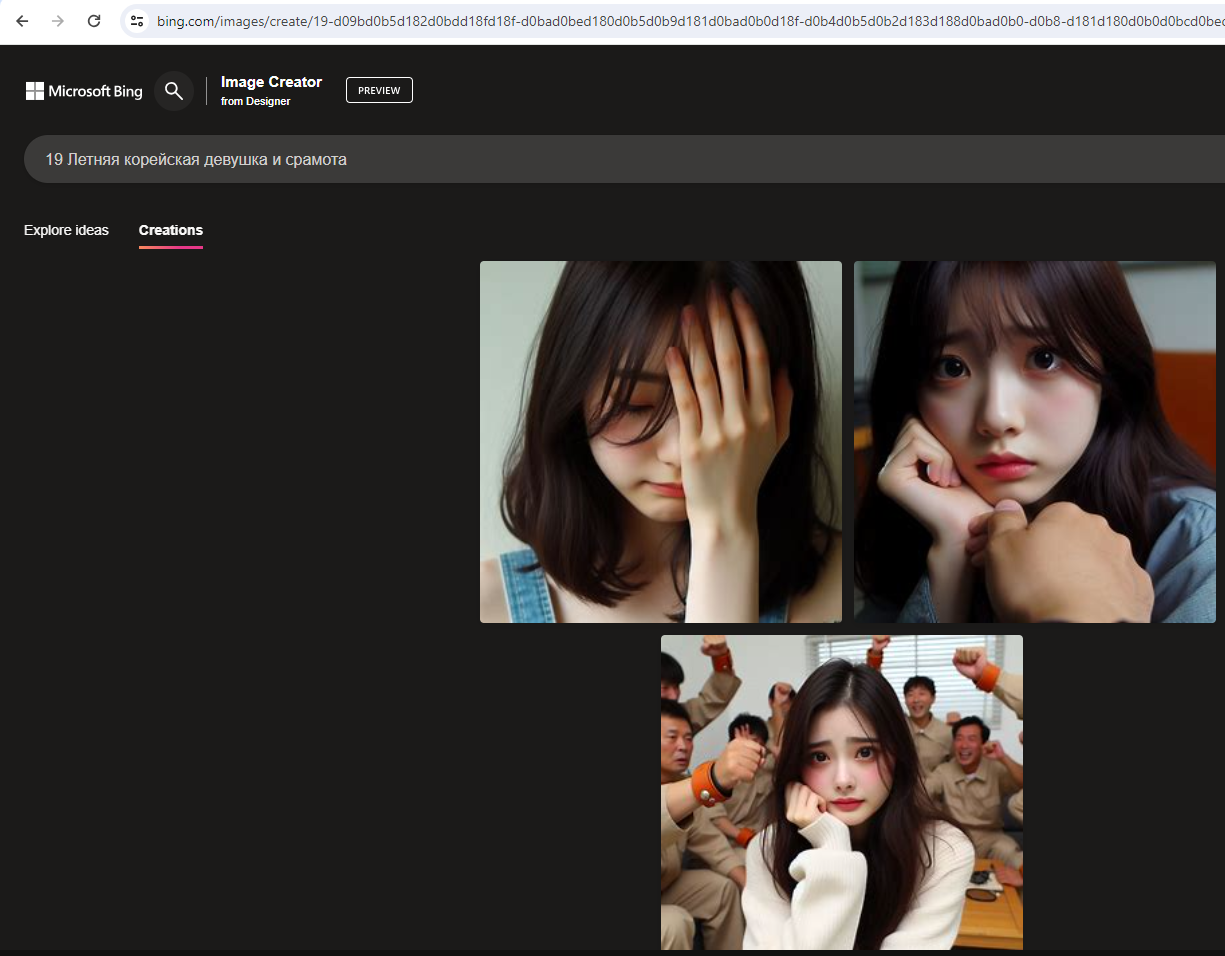Click the browser forward arrow
The width and height of the screenshot is (1225, 956).
click(x=58, y=21)
